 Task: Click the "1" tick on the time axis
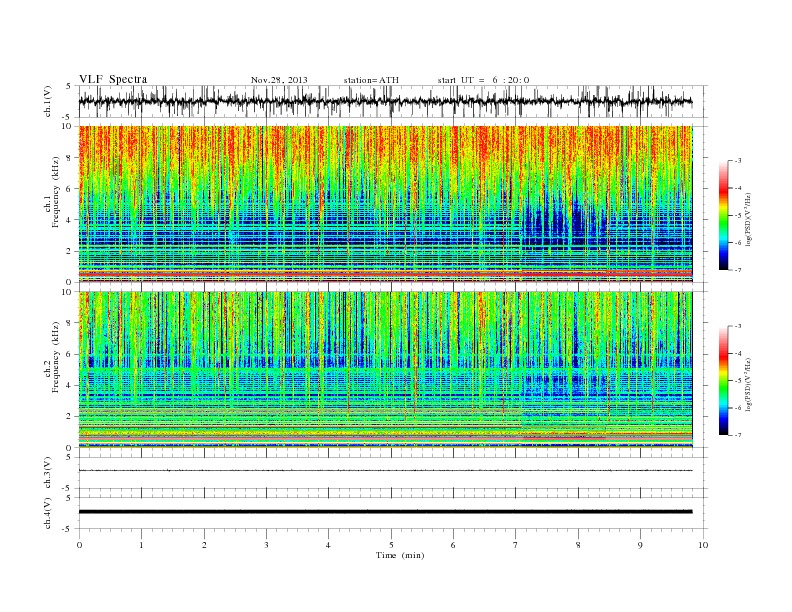pyautogui.click(x=141, y=545)
